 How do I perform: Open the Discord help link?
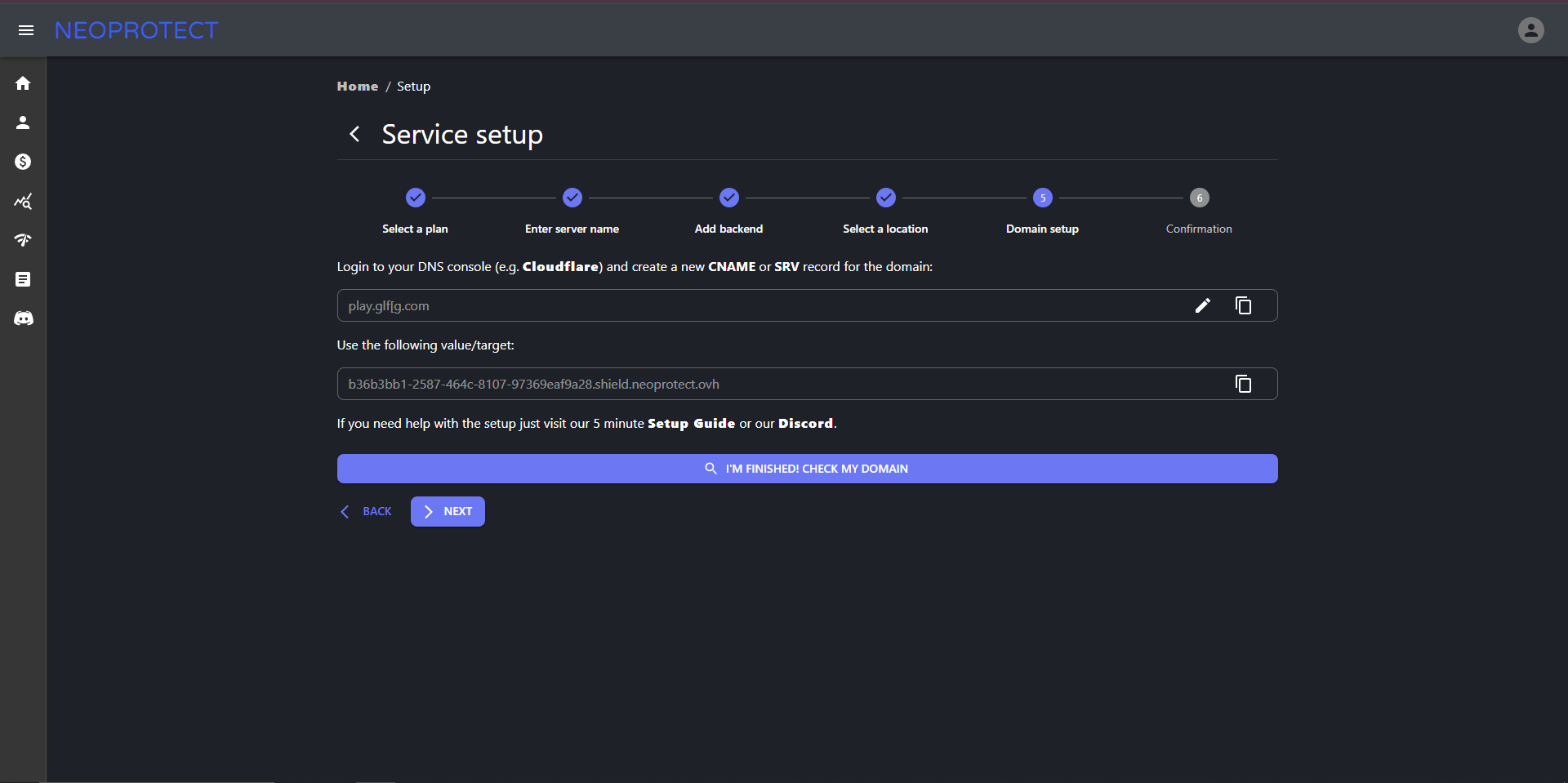[x=805, y=424]
